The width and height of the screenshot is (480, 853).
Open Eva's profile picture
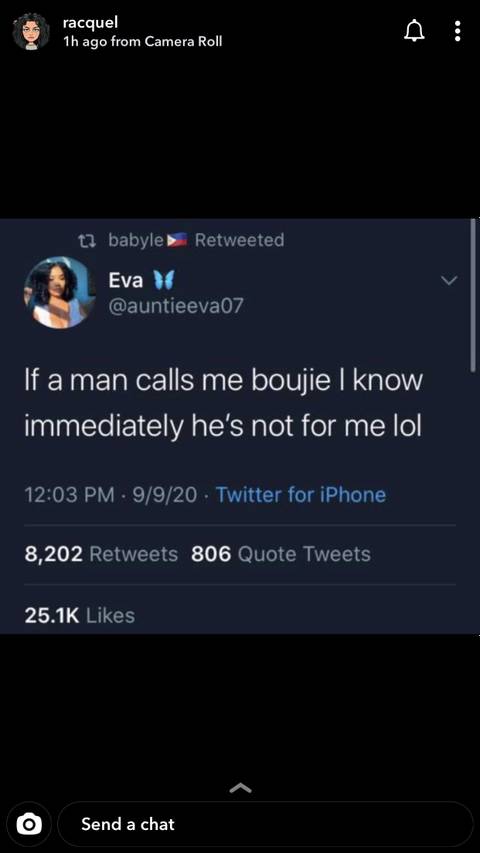point(60,292)
